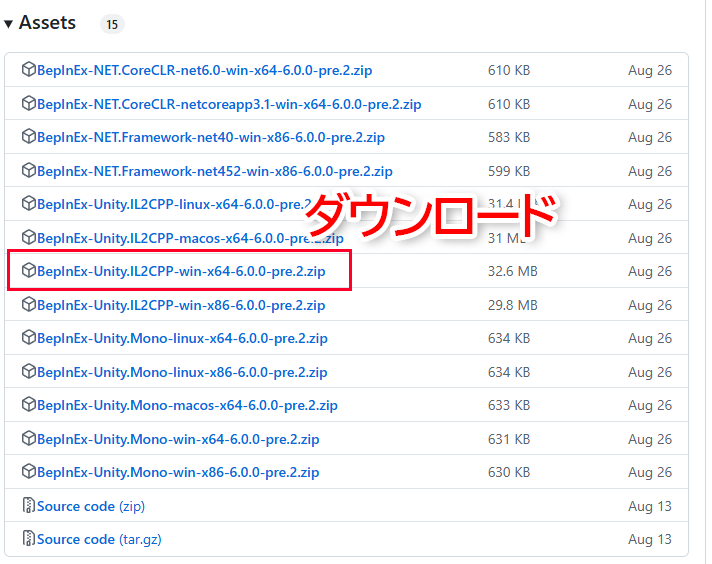Screen dimensions: 712x564
Task: Click package icon for Mono-macos-x64 asset
Action: pos(29,405)
